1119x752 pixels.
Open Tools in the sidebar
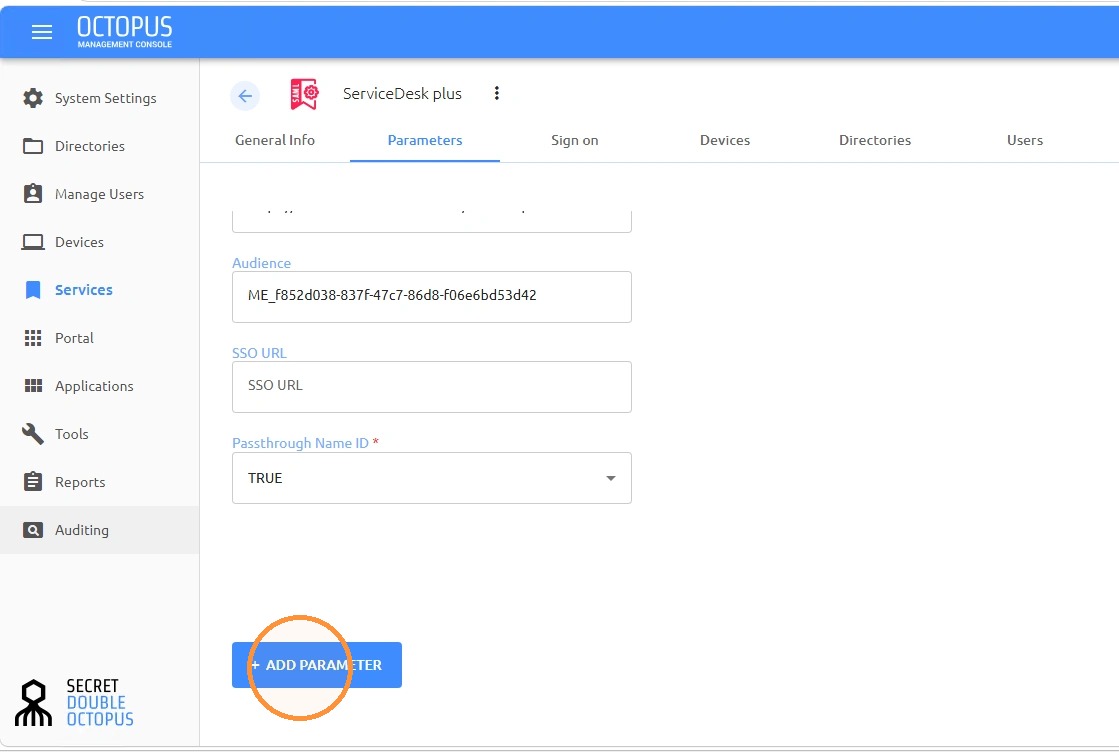coord(100,434)
